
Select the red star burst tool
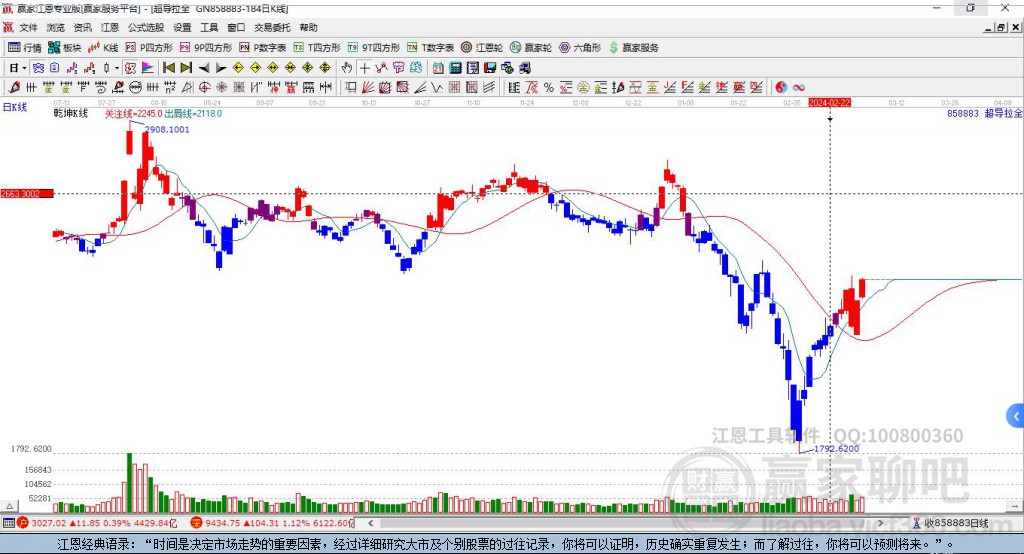point(221,88)
